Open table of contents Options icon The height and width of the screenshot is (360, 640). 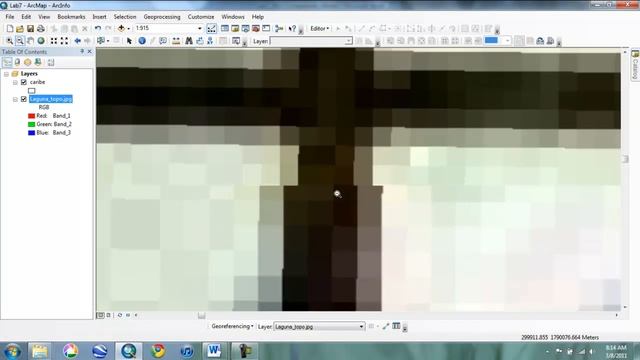[x=51, y=62]
